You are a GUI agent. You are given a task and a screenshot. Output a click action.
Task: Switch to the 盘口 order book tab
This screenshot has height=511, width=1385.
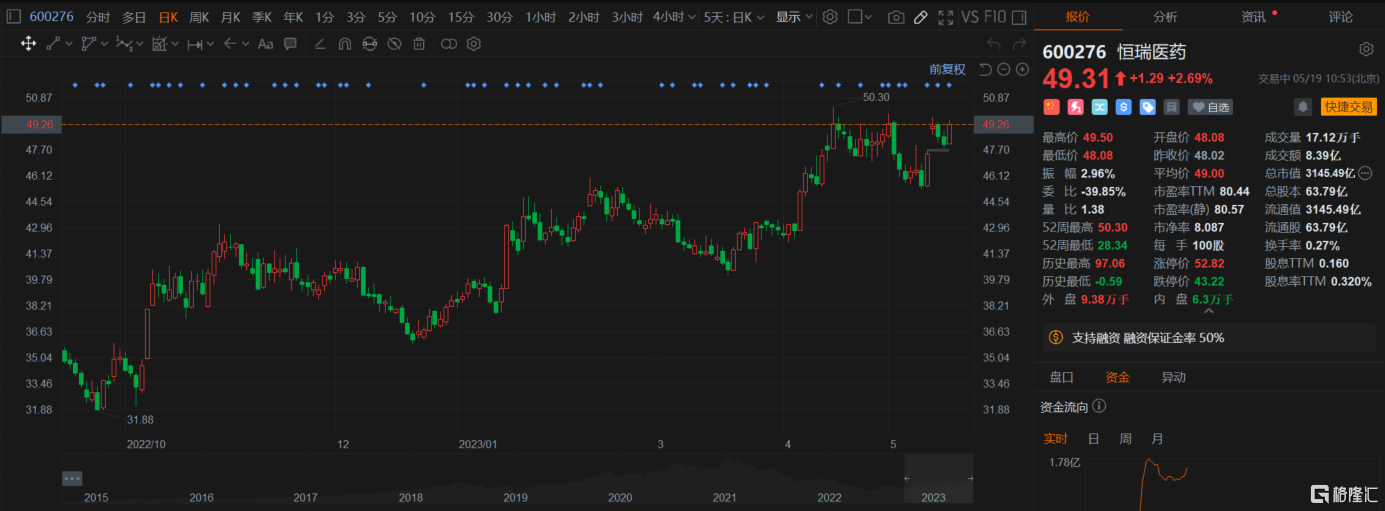[x=1061, y=377]
